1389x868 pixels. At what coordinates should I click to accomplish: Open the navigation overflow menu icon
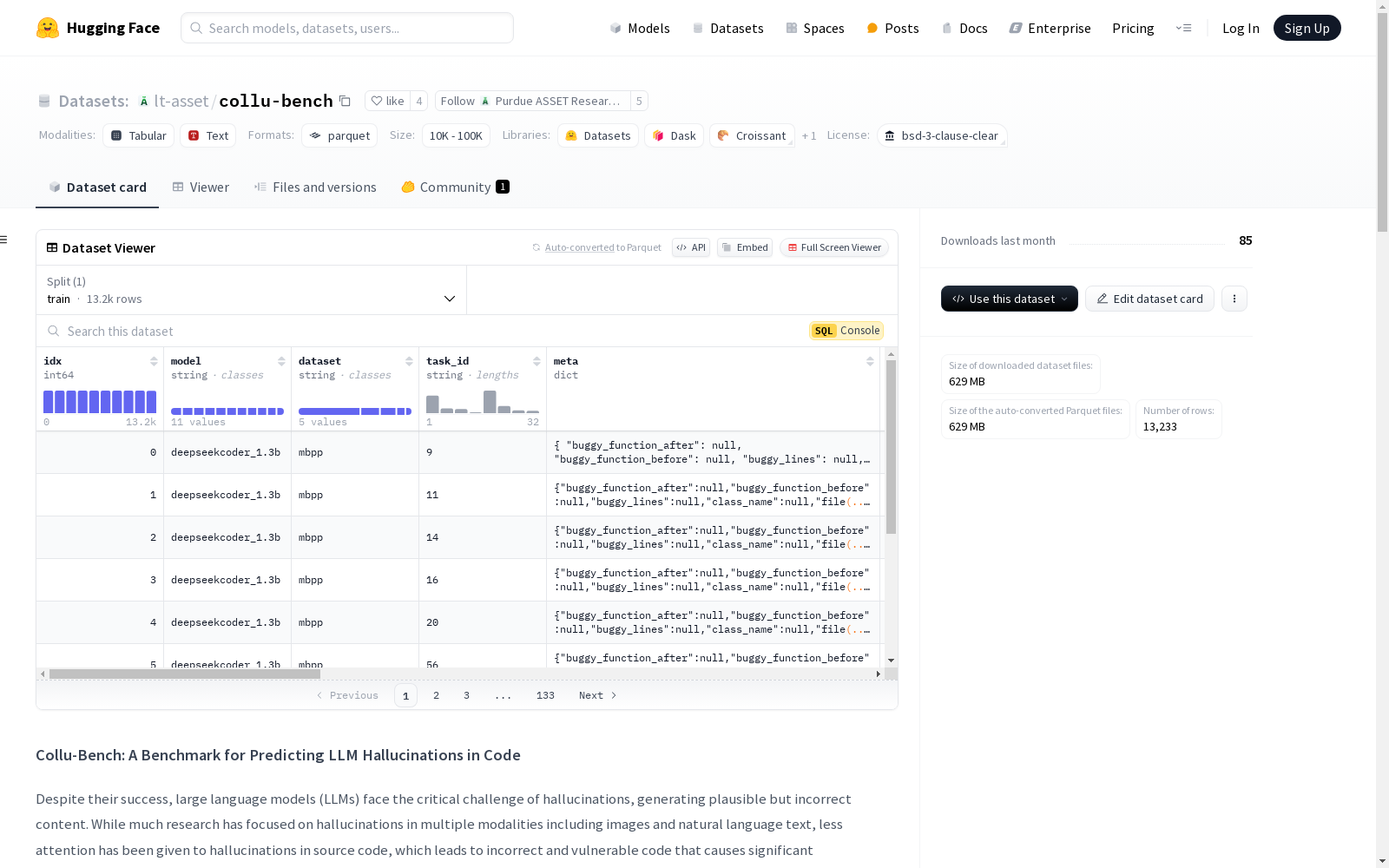[1183, 28]
